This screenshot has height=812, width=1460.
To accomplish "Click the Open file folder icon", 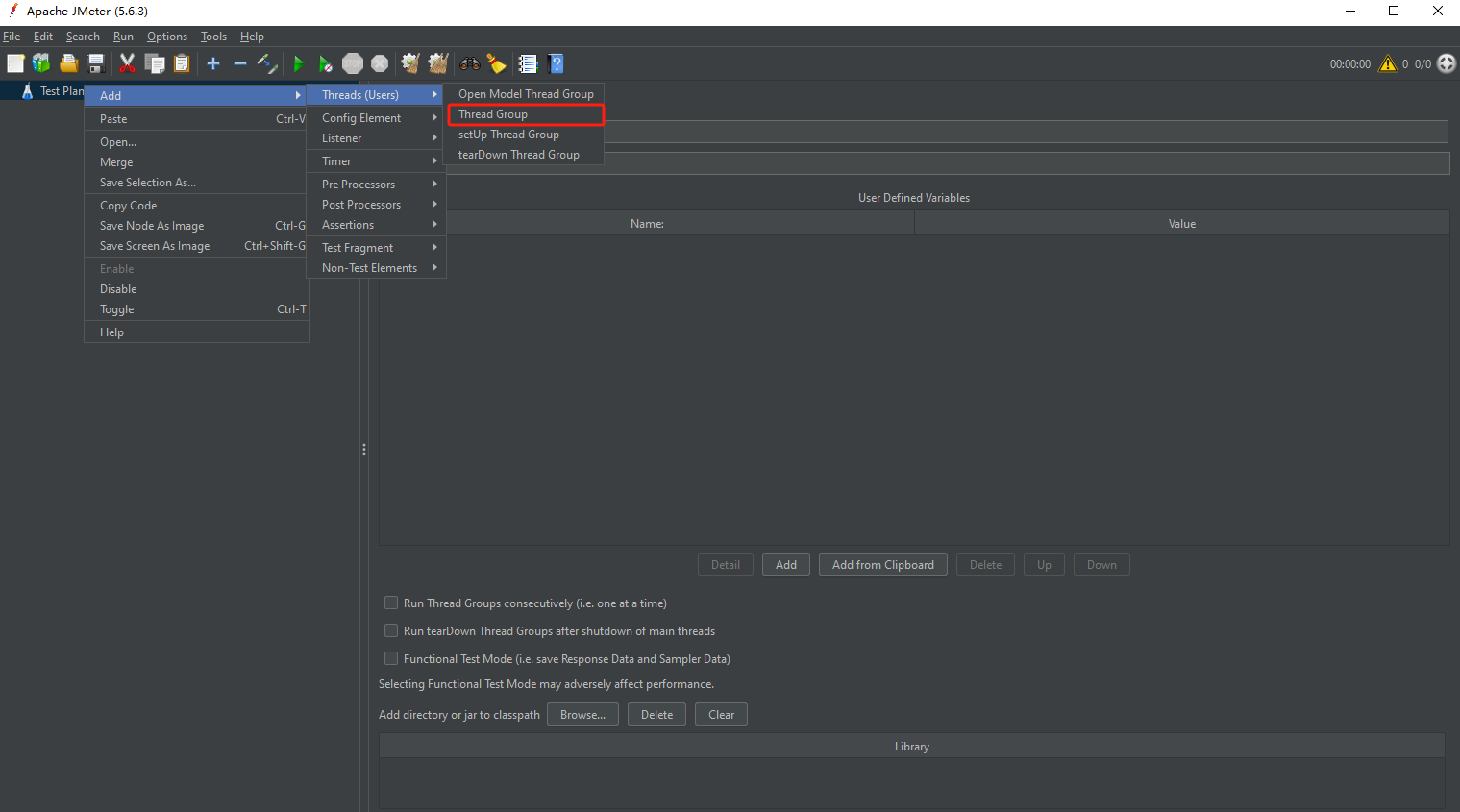I will pyautogui.click(x=68, y=63).
